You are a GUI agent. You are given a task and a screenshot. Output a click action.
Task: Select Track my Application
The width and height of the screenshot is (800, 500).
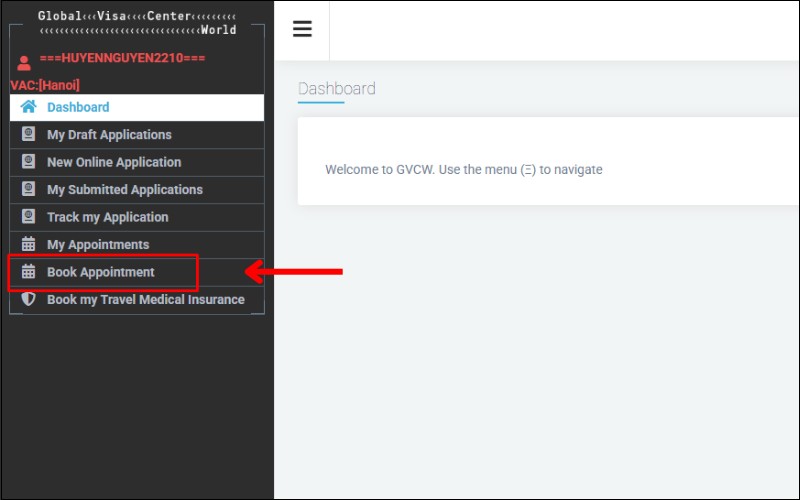(x=107, y=217)
